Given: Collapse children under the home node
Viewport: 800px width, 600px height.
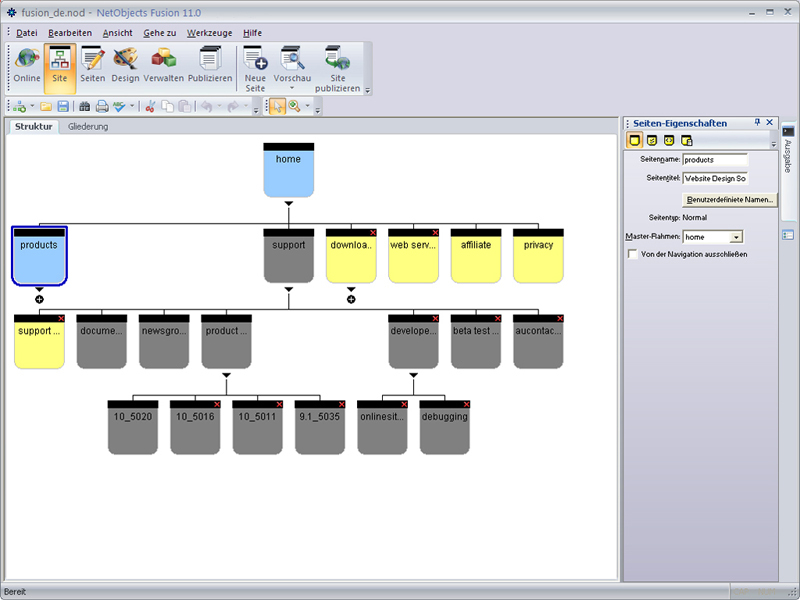Looking at the screenshot, I should pos(289,204).
